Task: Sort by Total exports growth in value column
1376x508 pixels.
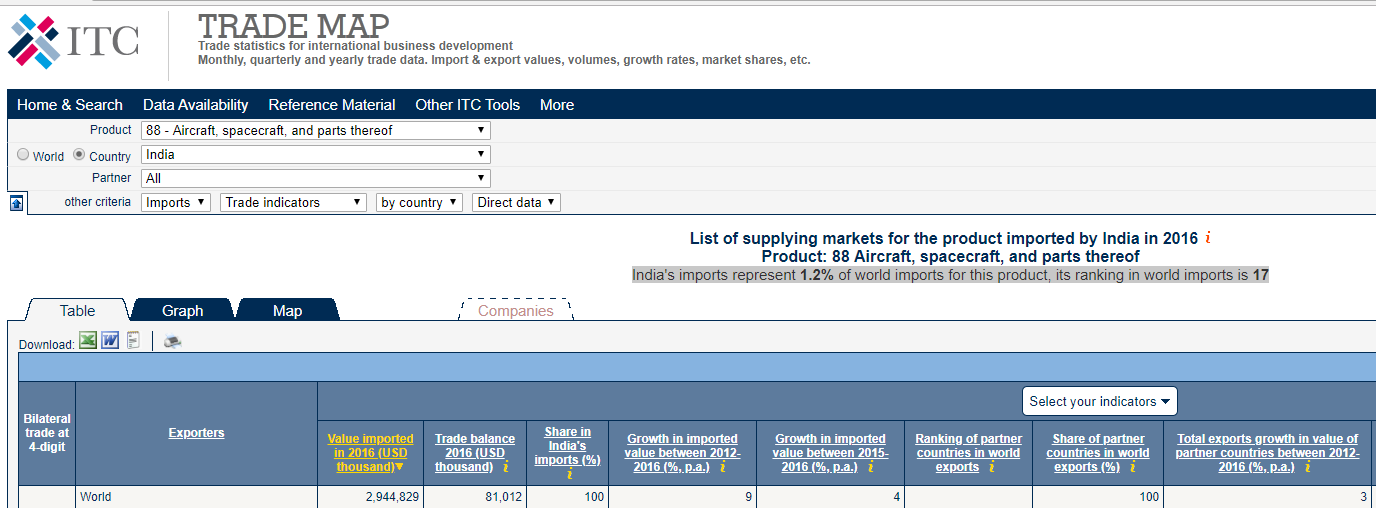Action: click(x=1267, y=453)
